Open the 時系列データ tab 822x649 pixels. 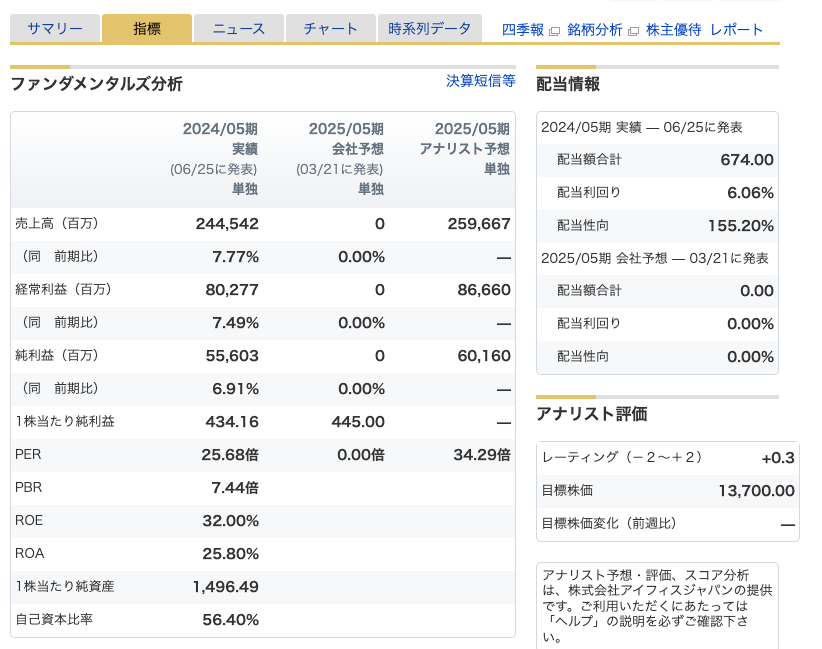click(430, 29)
